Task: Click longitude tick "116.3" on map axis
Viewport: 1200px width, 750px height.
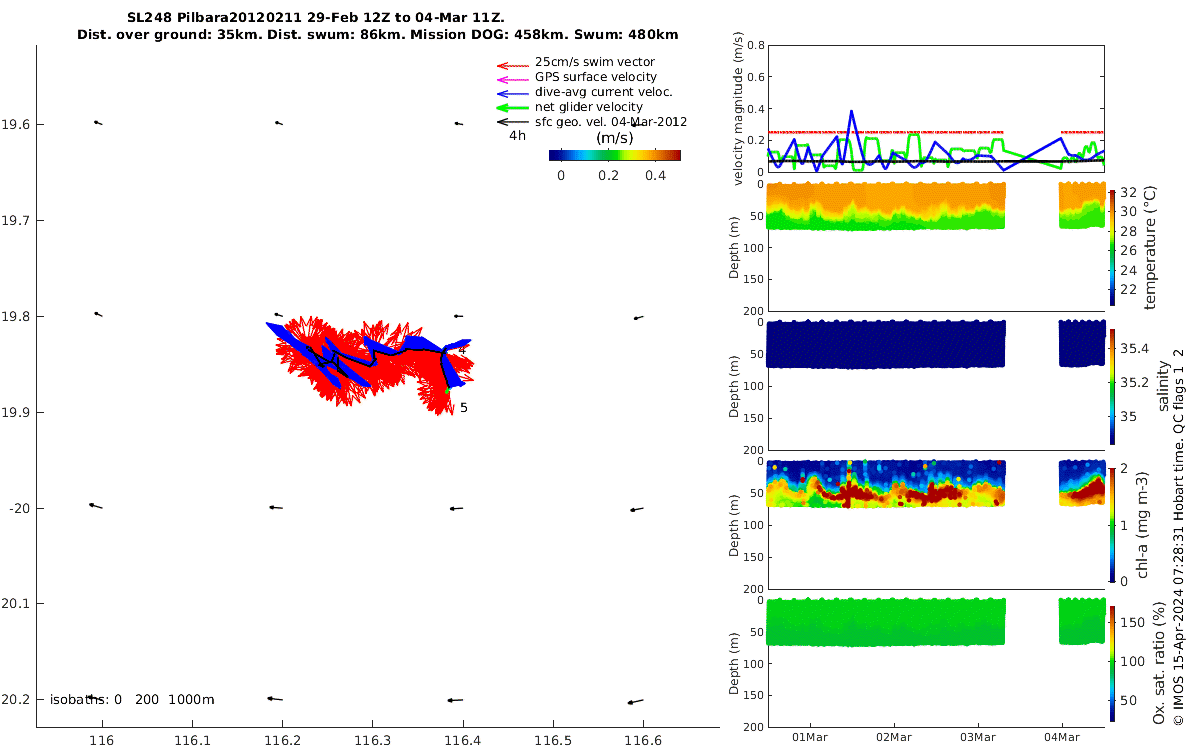Action: click(x=373, y=741)
